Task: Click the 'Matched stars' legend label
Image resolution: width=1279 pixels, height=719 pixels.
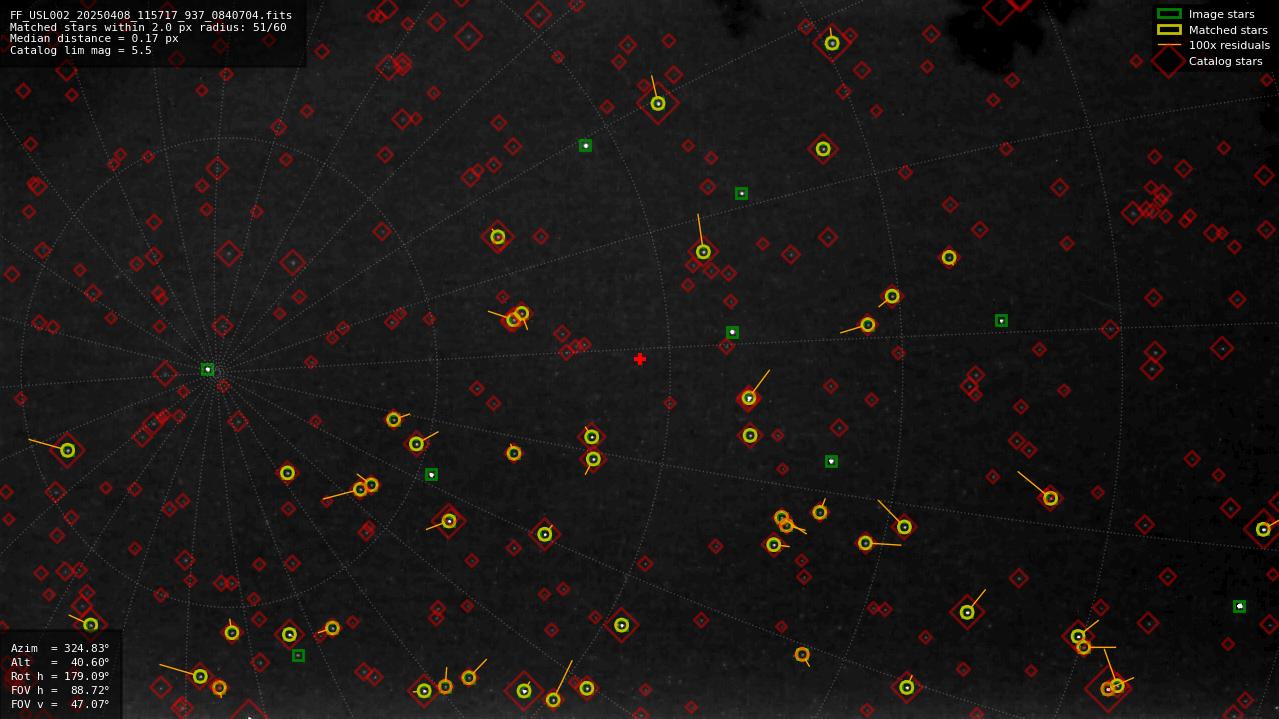Action: click(x=1228, y=30)
